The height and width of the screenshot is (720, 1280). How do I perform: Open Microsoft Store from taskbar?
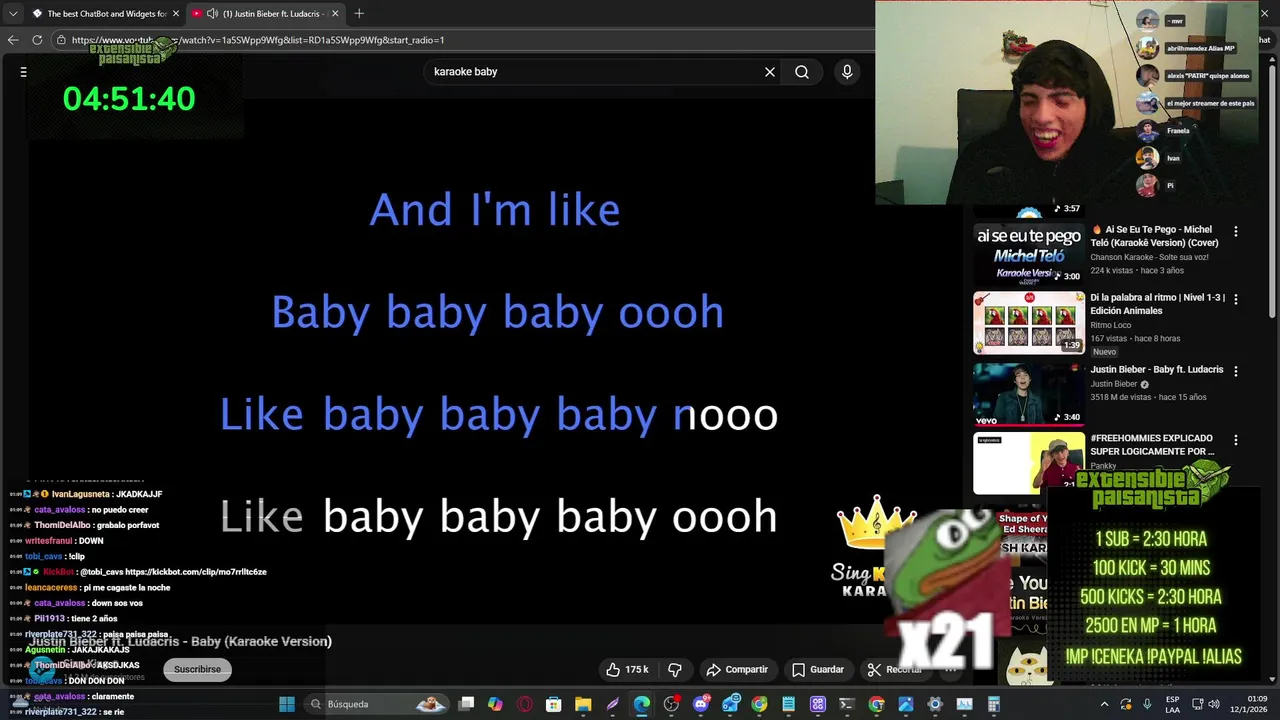pyautogui.click(x=553, y=704)
